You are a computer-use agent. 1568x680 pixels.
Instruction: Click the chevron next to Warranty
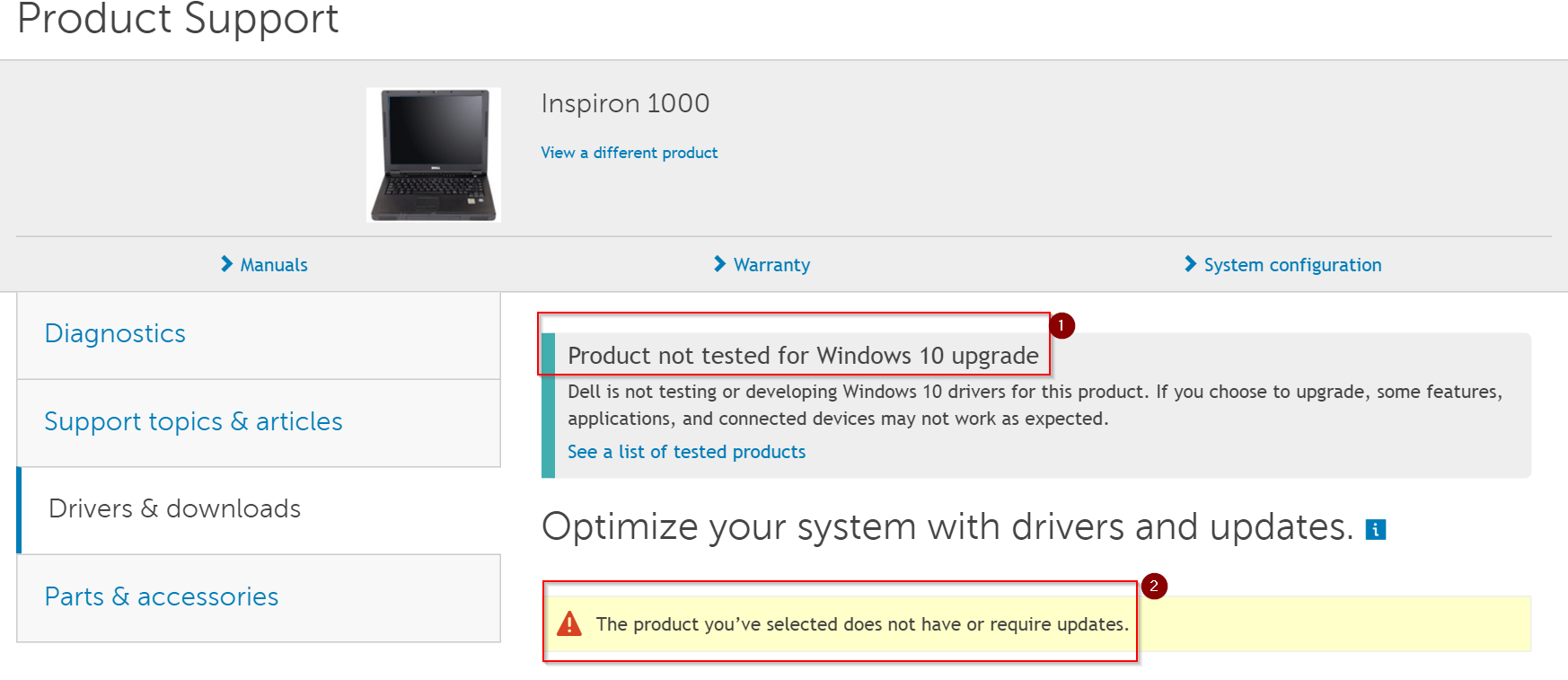coord(719,264)
